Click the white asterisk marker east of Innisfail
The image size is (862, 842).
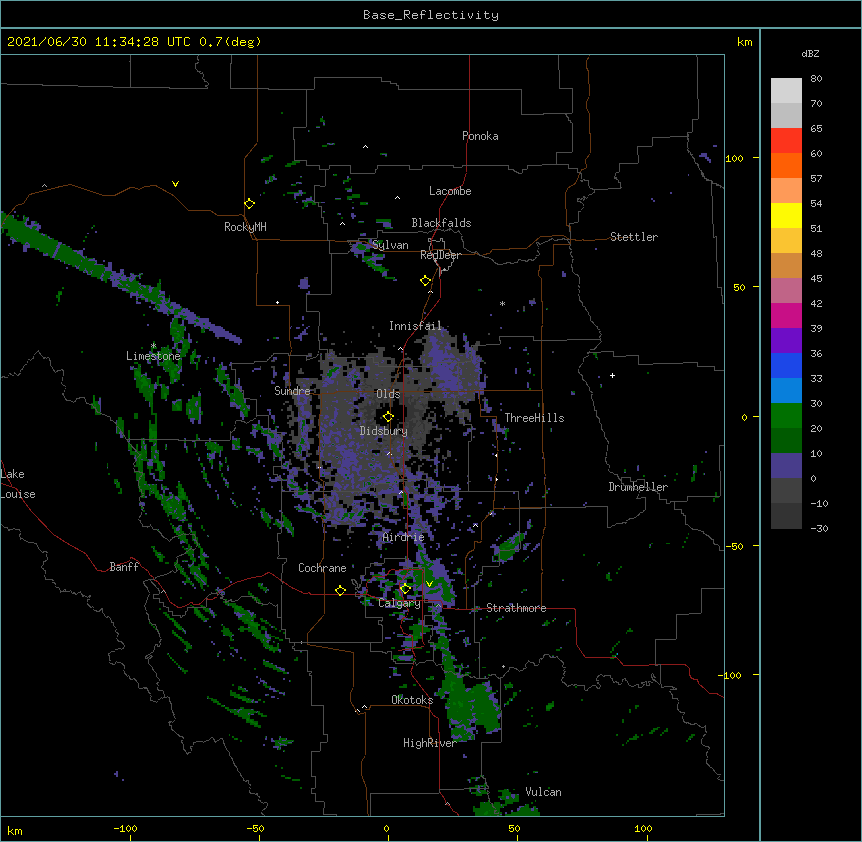tap(502, 303)
